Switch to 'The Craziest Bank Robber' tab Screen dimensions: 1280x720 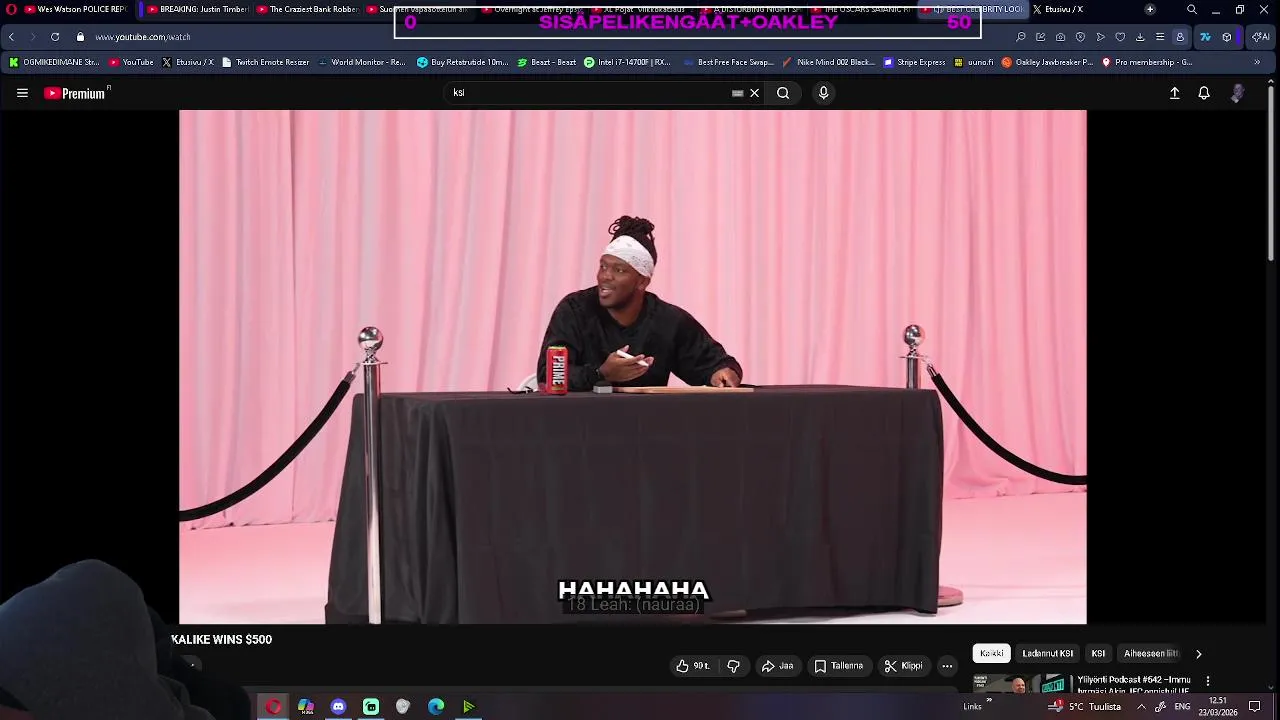click(307, 9)
